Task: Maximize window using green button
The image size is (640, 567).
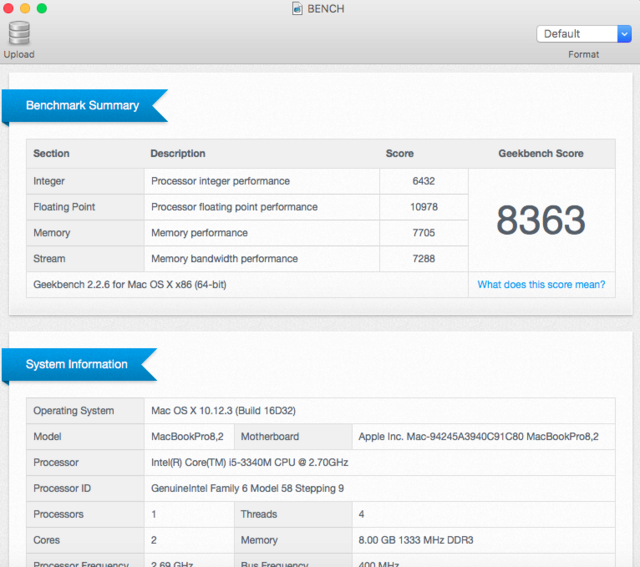Action: tap(42, 8)
